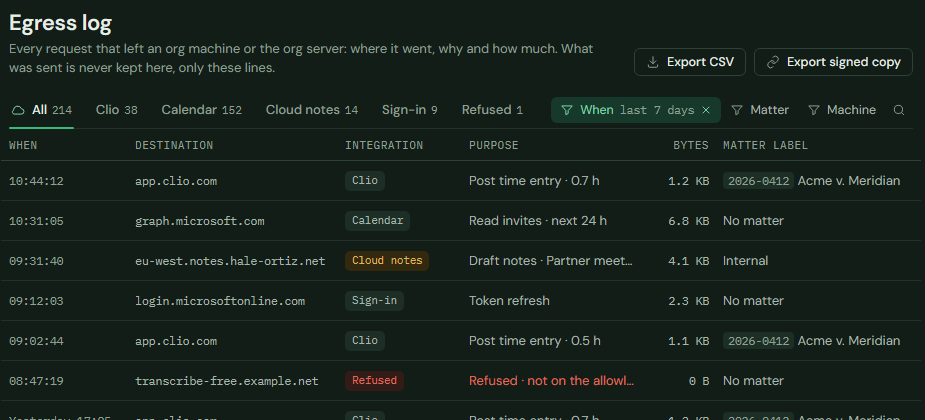Open the Machine filter
Screen dimensions: 925x420
842,110
